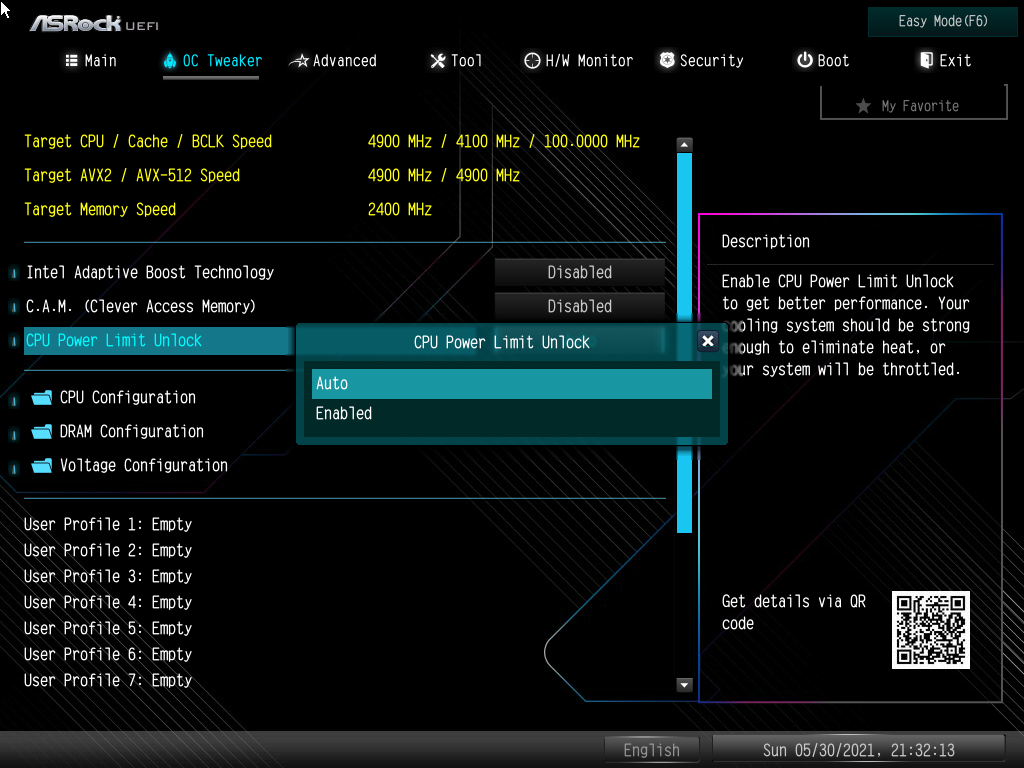Expand Voltage Configuration submenu
This screenshot has height=768, width=1024.
(x=143, y=466)
